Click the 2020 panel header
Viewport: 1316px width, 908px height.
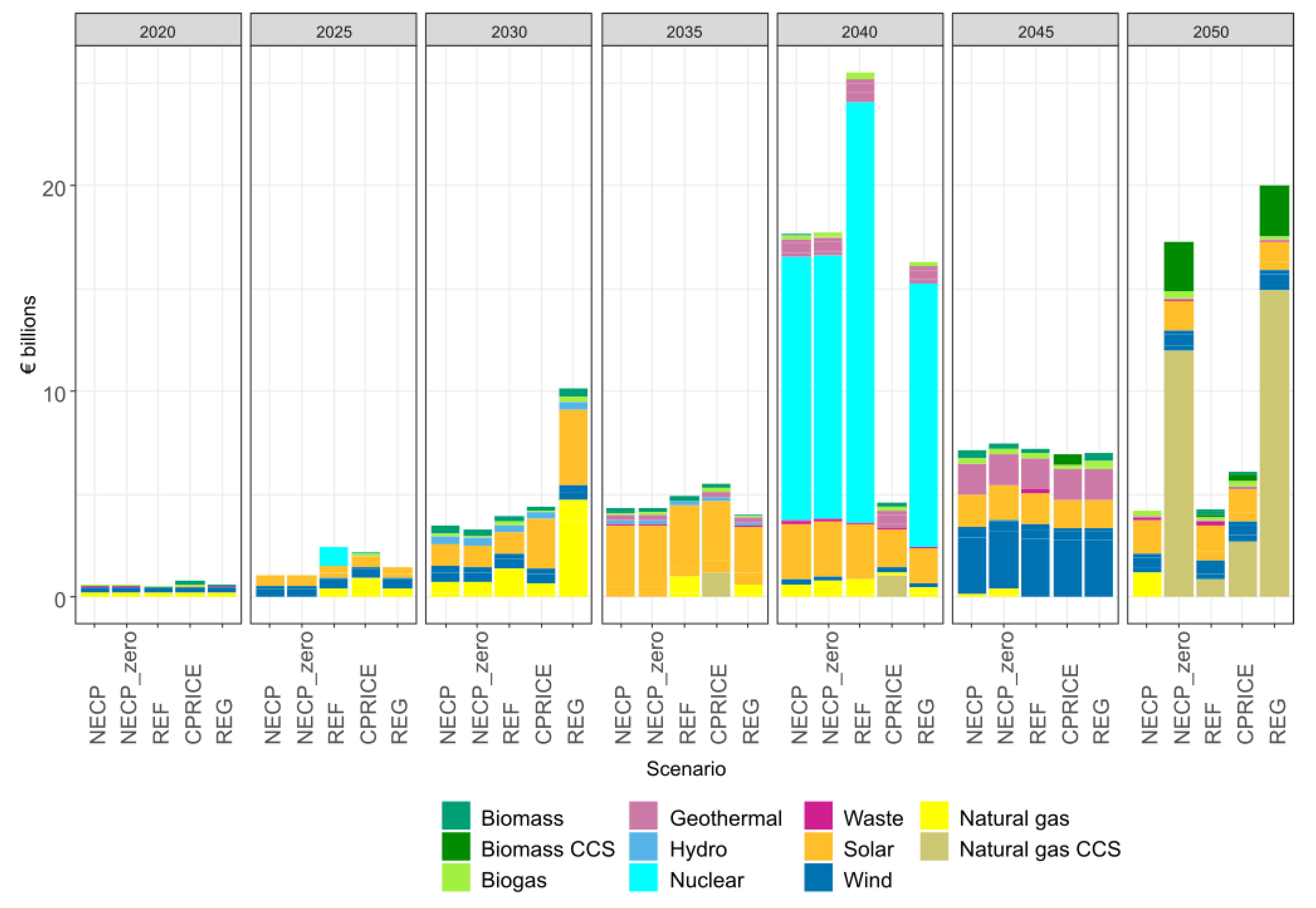pyautogui.click(x=158, y=30)
